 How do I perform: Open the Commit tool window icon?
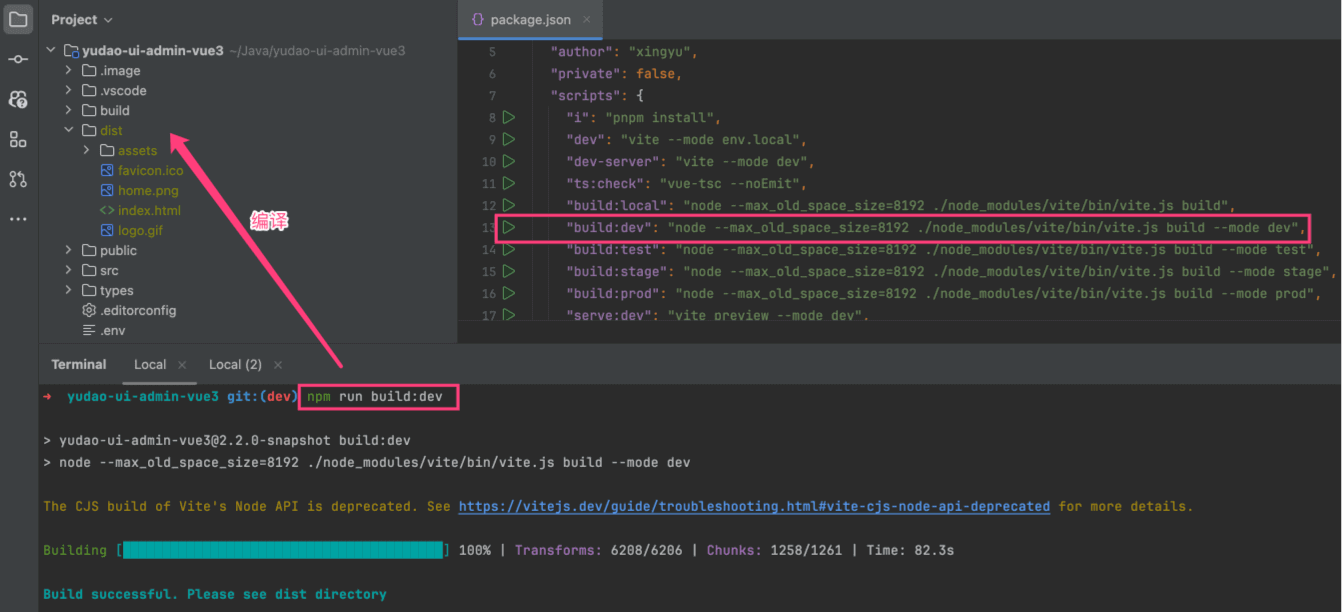[18, 59]
